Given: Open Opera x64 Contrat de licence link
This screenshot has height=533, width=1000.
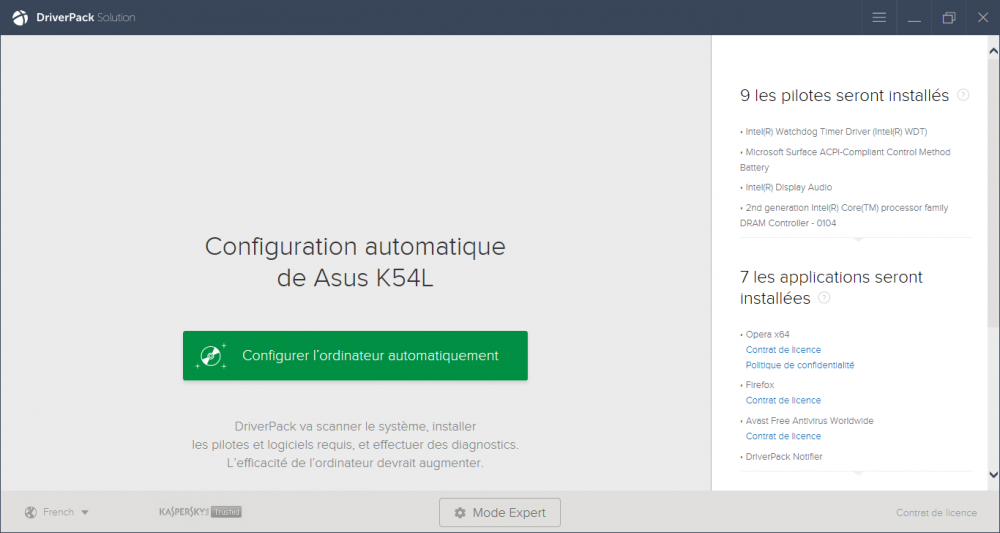Looking at the screenshot, I should [783, 349].
